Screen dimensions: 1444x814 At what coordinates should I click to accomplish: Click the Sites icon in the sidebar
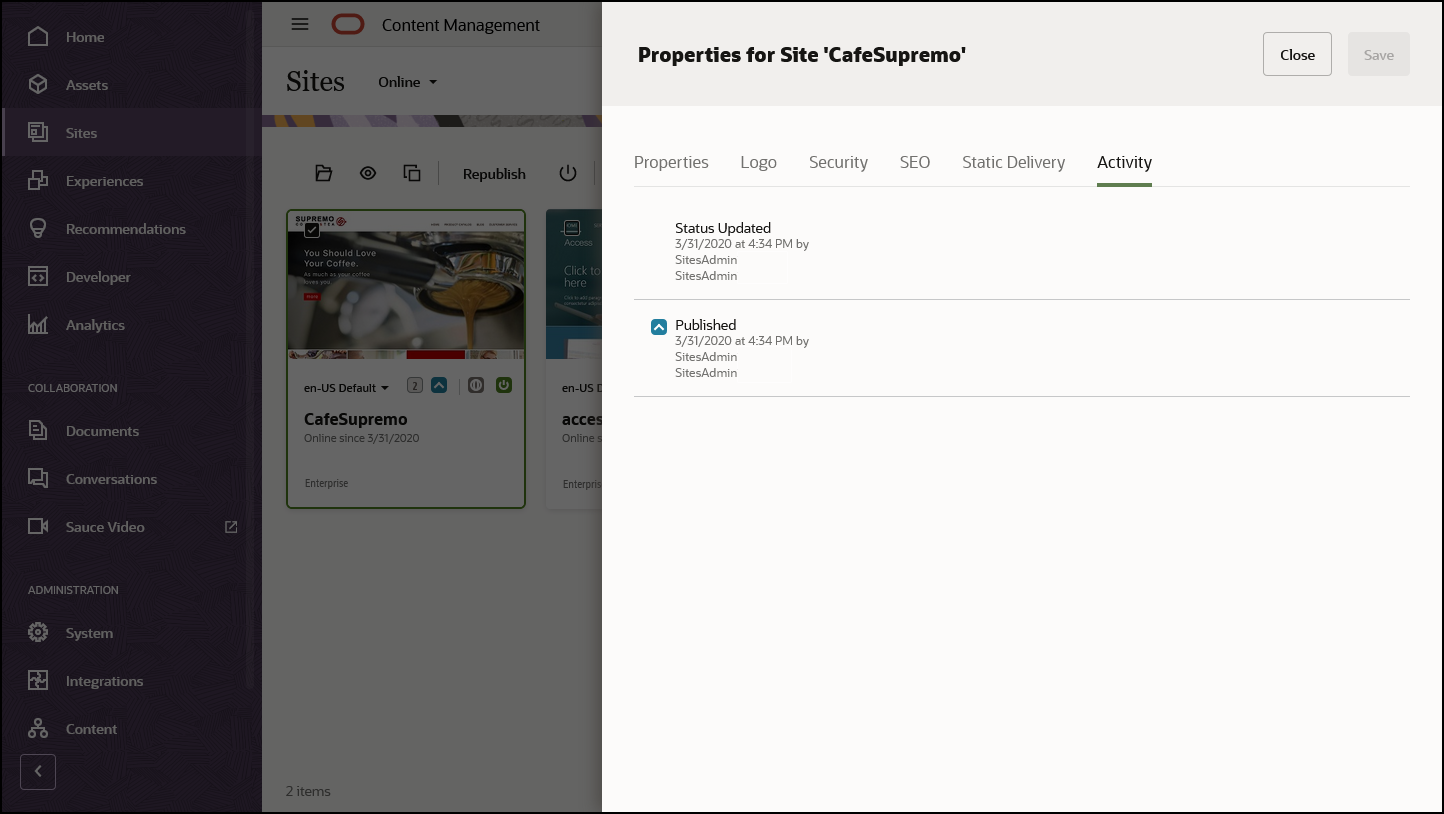click(38, 133)
